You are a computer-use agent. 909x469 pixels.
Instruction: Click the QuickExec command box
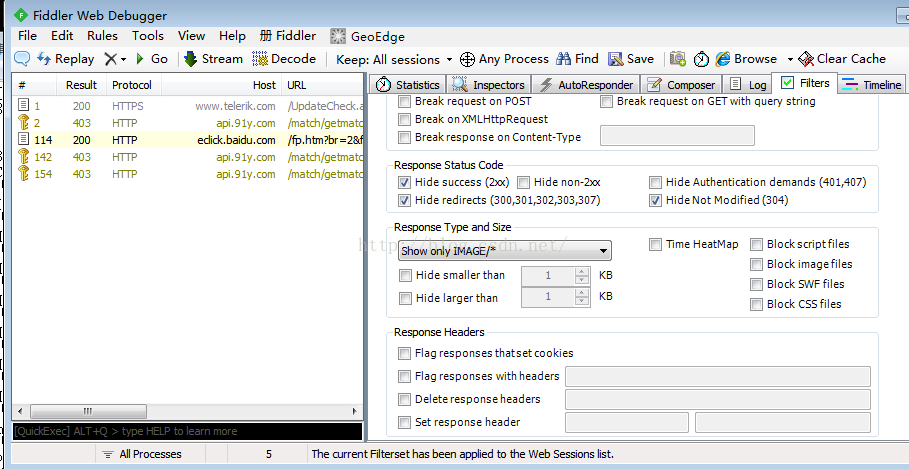(188, 431)
